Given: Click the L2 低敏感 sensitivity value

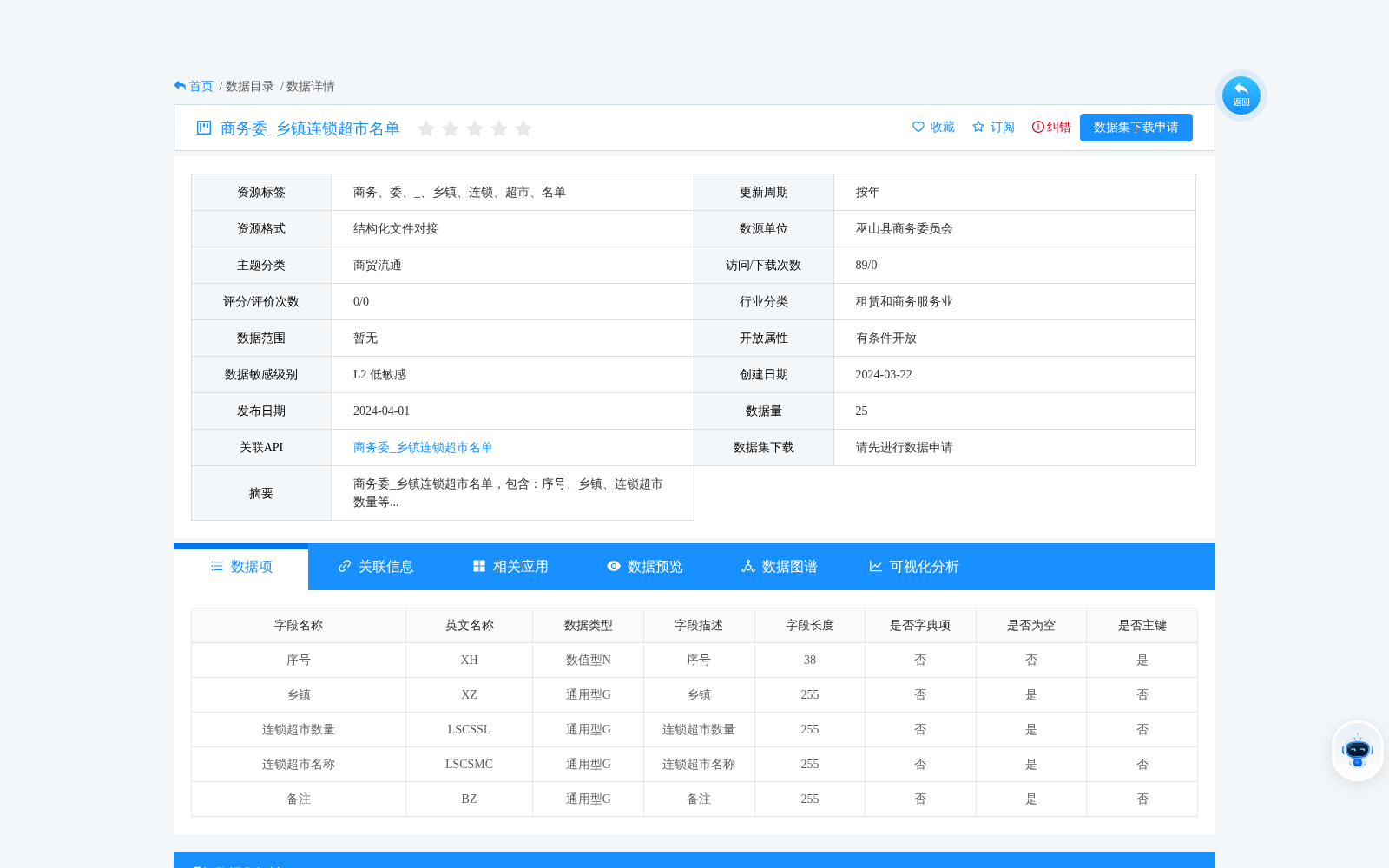Looking at the screenshot, I should pos(379,375).
